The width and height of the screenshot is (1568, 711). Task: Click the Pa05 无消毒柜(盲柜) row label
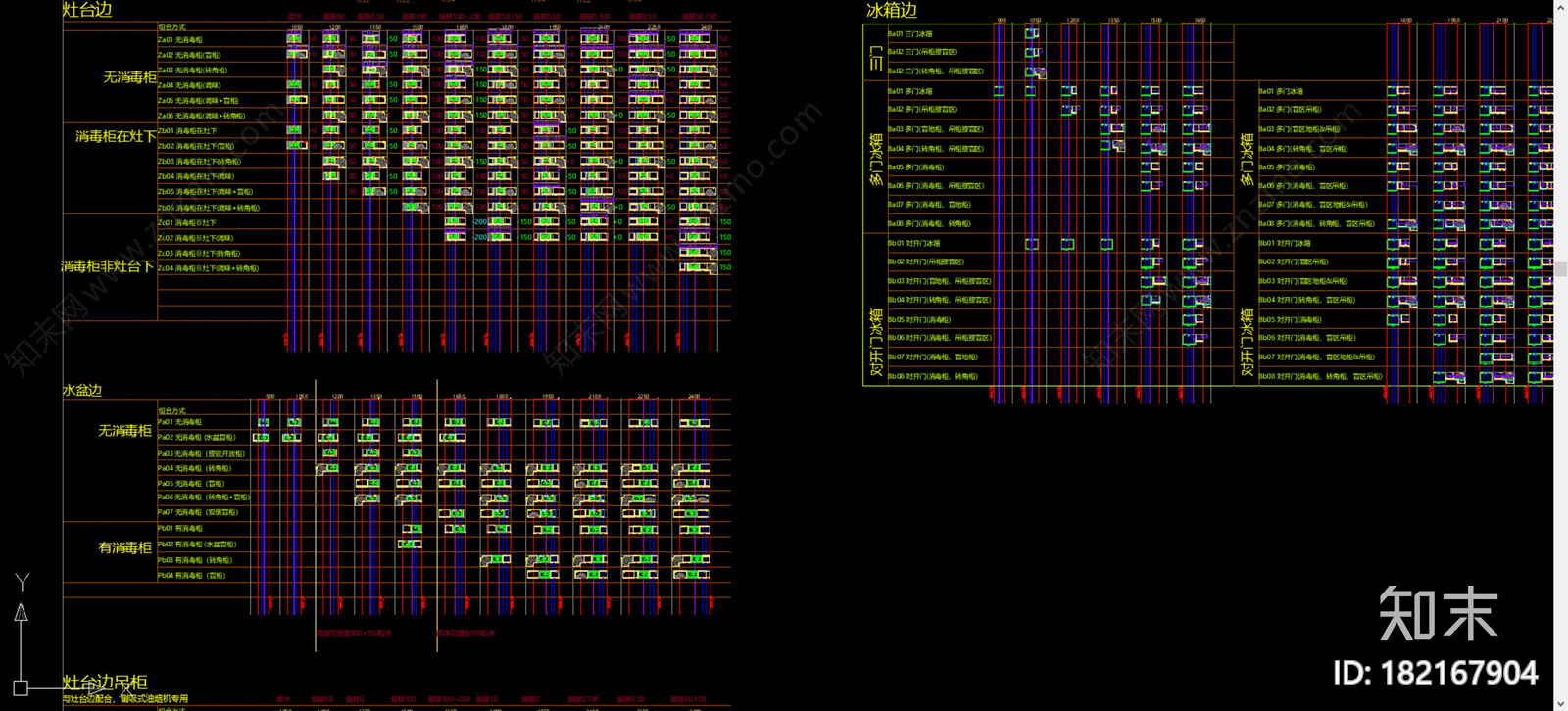coord(191,483)
